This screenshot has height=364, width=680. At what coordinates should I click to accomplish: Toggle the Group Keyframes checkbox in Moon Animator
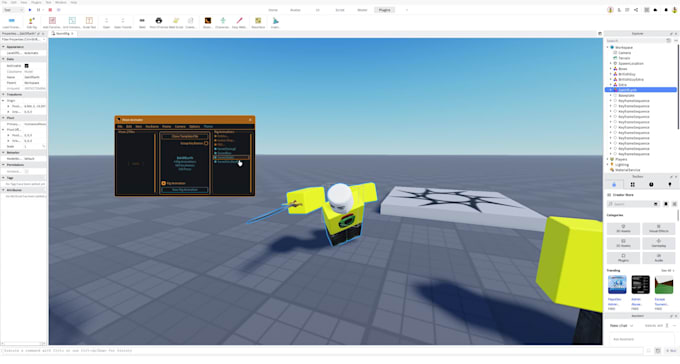206,143
